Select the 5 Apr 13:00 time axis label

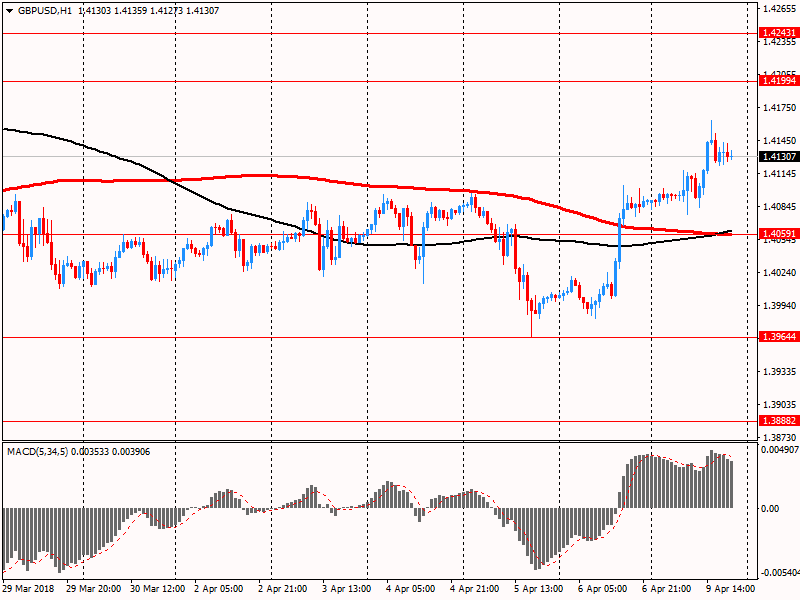539,589
